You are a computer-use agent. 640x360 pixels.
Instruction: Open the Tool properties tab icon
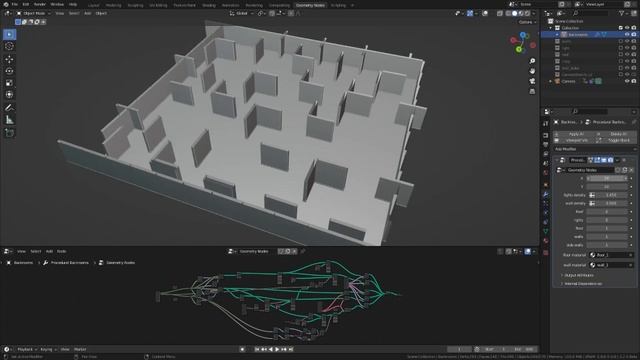[x=546, y=123]
